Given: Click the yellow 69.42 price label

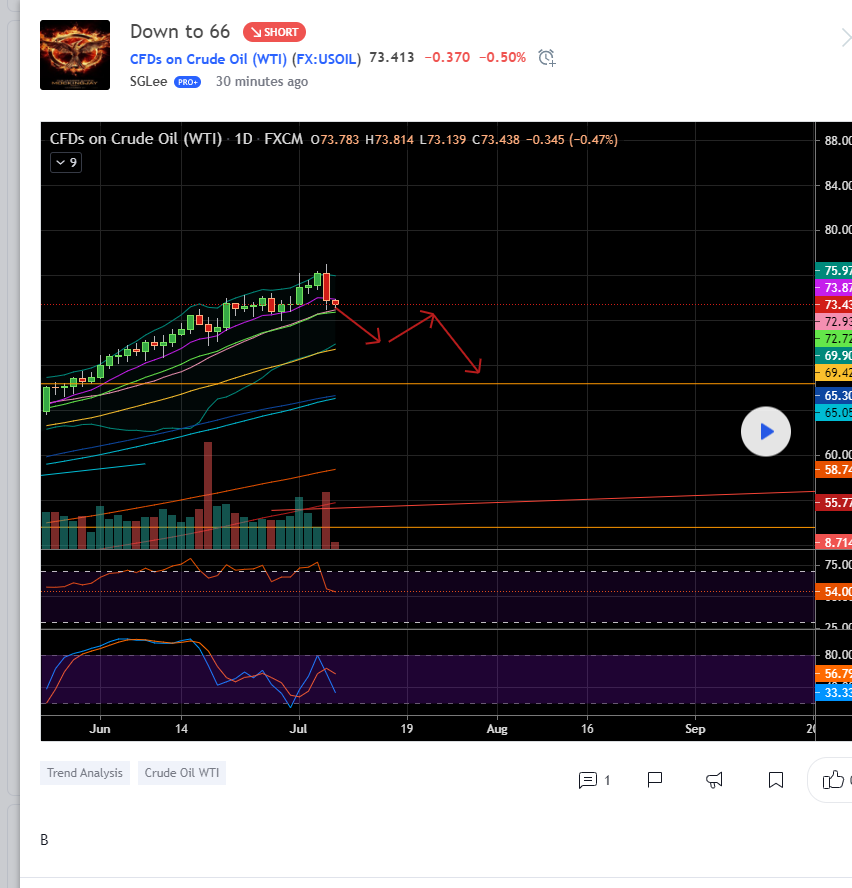Looking at the screenshot, I should pyautogui.click(x=836, y=372).
